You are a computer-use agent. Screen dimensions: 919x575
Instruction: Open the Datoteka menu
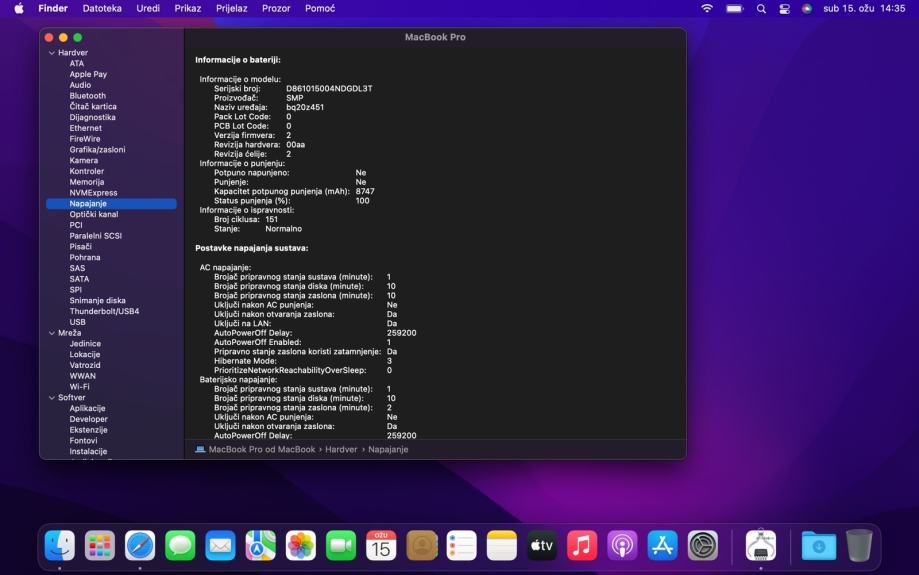(102, 8)
